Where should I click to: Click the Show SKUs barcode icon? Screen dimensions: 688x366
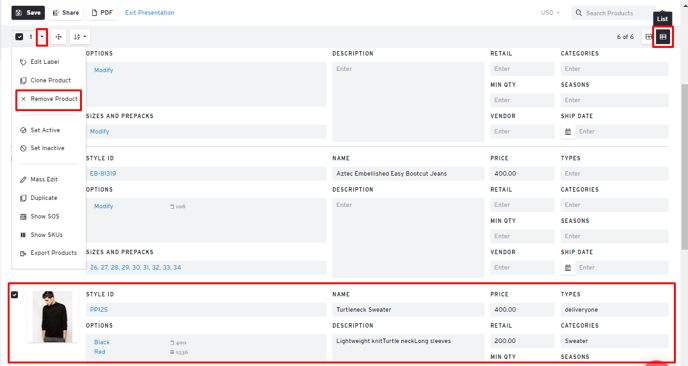[23, 235]
